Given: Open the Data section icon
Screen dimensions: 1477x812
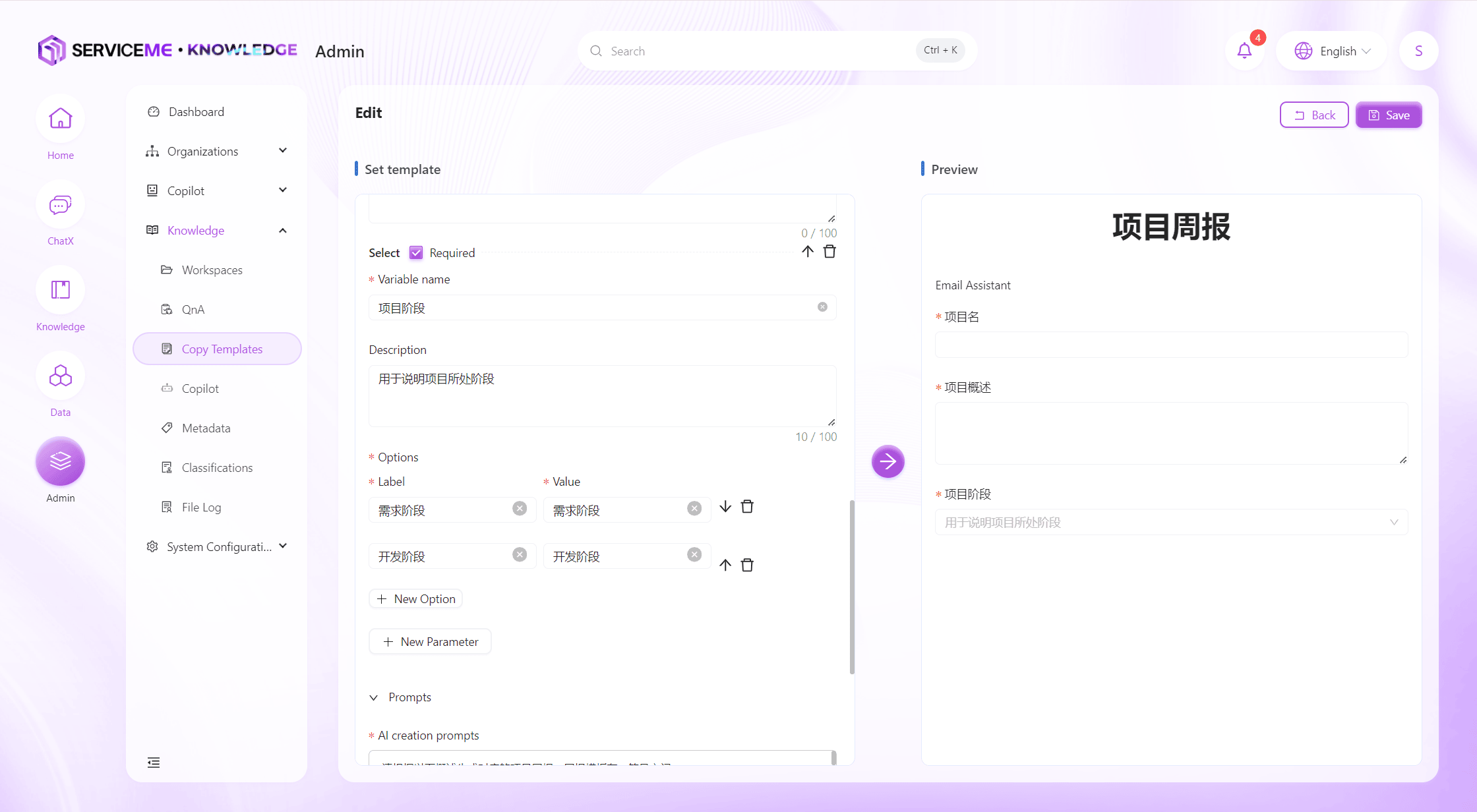Looking at the screenshot, I should [60, 376].
